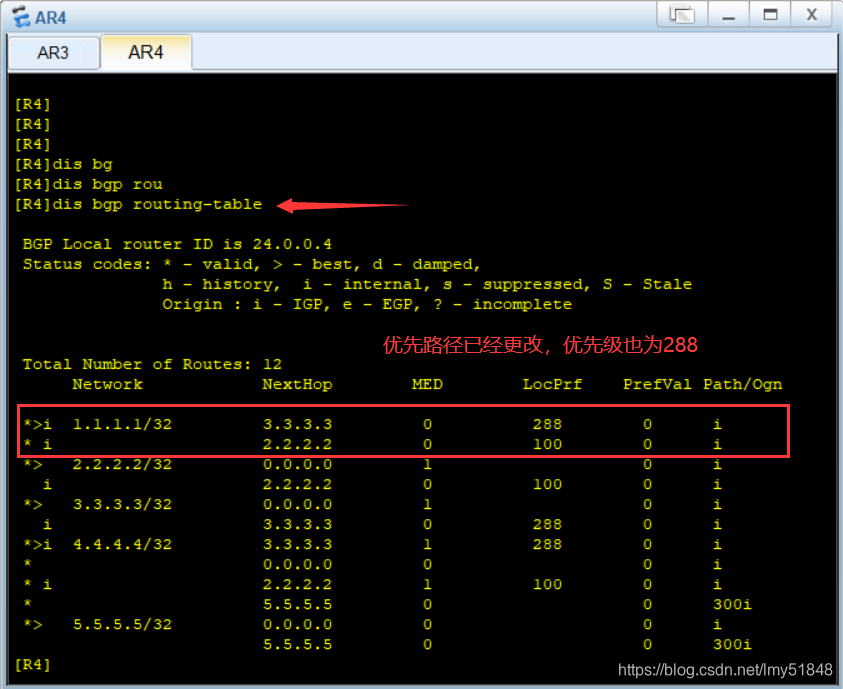Click the NextHop column header
The image size is (843, 689).
click(297, 384)
